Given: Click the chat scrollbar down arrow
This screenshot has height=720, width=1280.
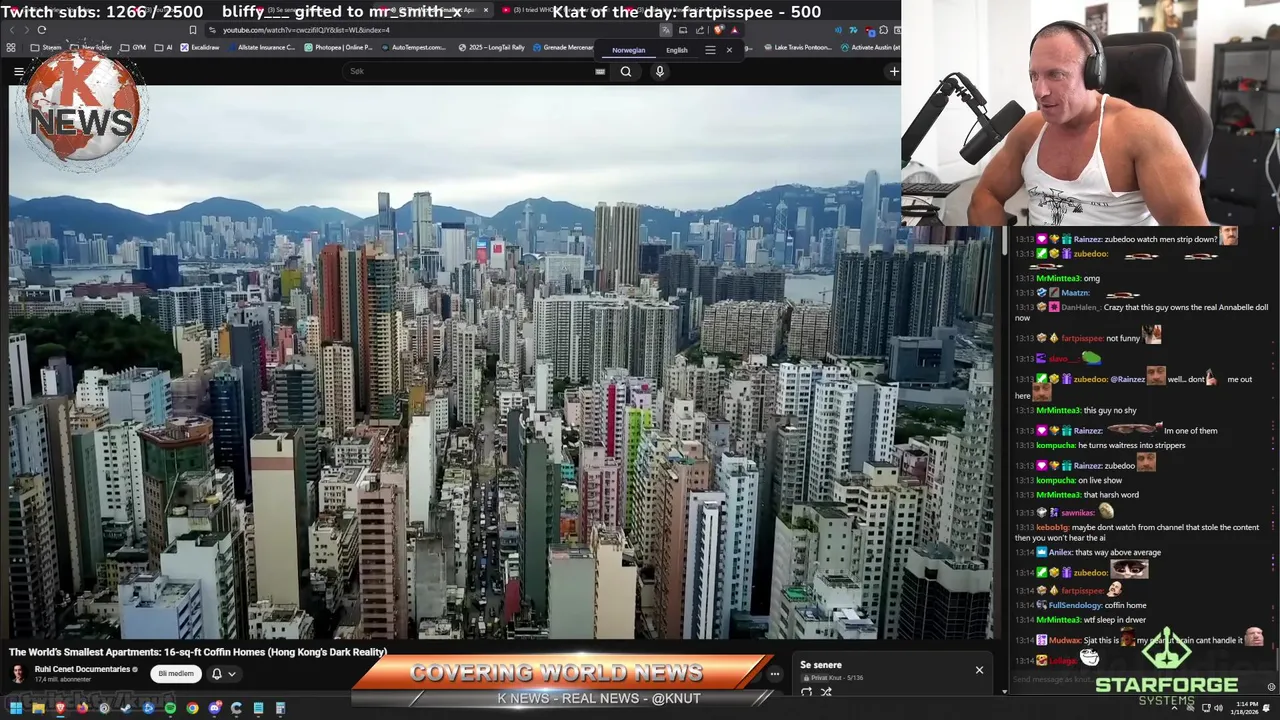Looking at the screenshot, I should [1005, 690].
